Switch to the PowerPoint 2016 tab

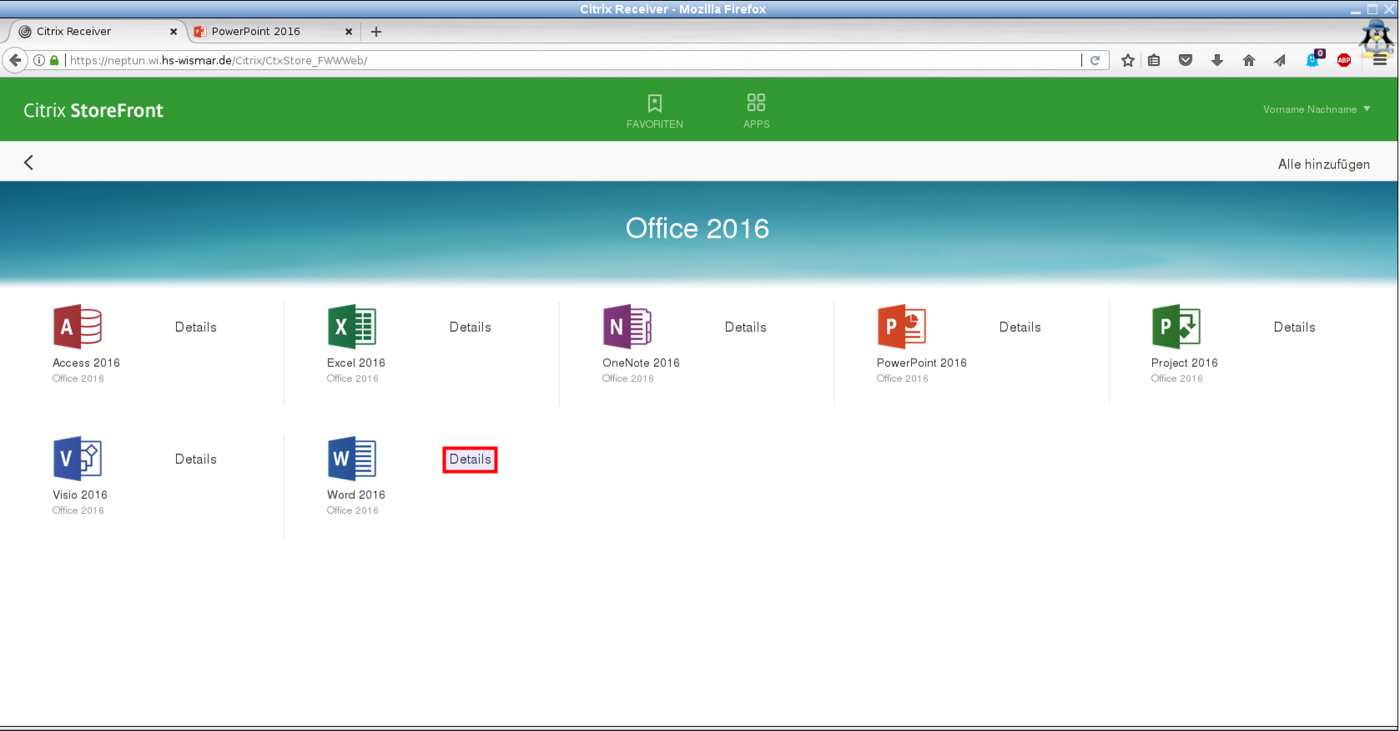point(274,31)
